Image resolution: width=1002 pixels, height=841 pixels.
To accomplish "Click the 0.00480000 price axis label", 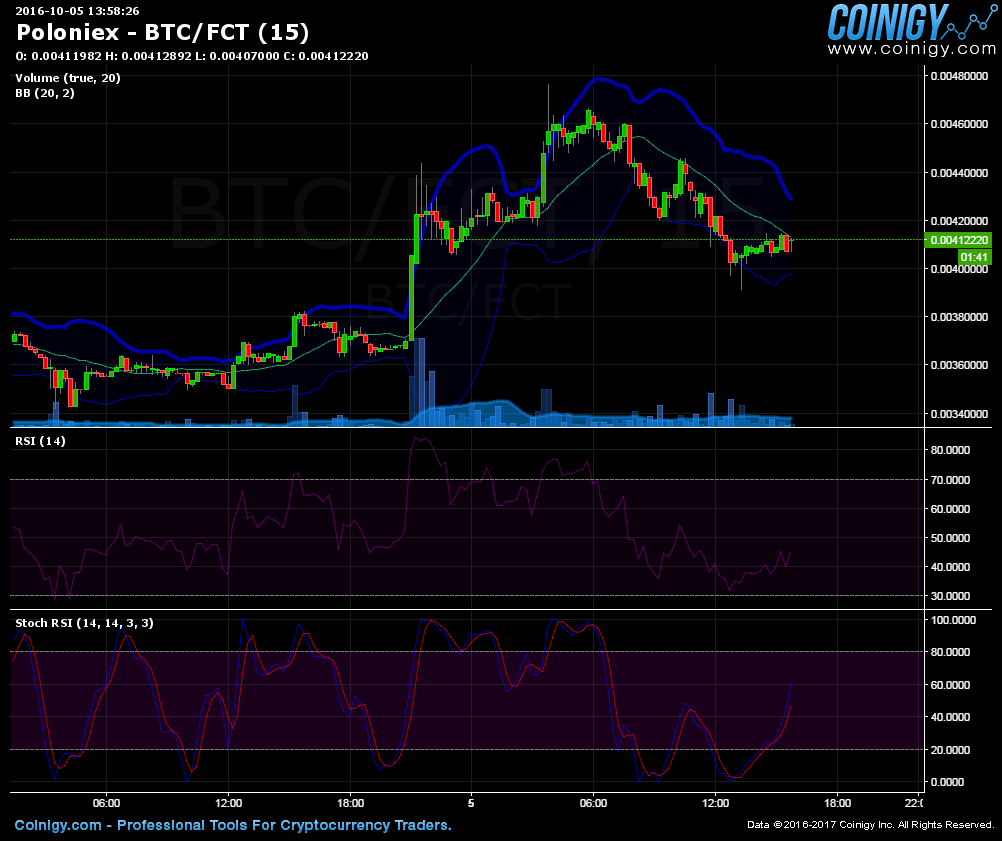I will tap(960, 76).
